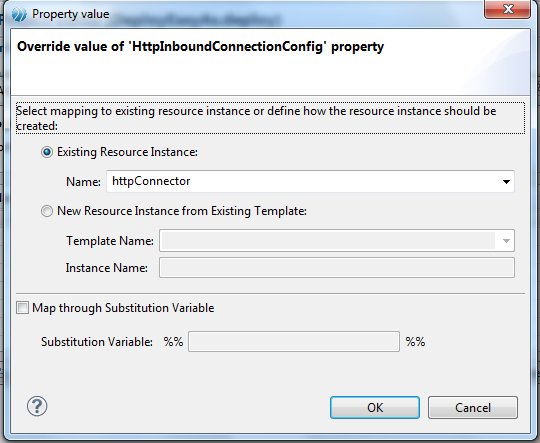Select Existing Resource Instance radio button
The image size is (540, 443).
(x=47, y=152)
